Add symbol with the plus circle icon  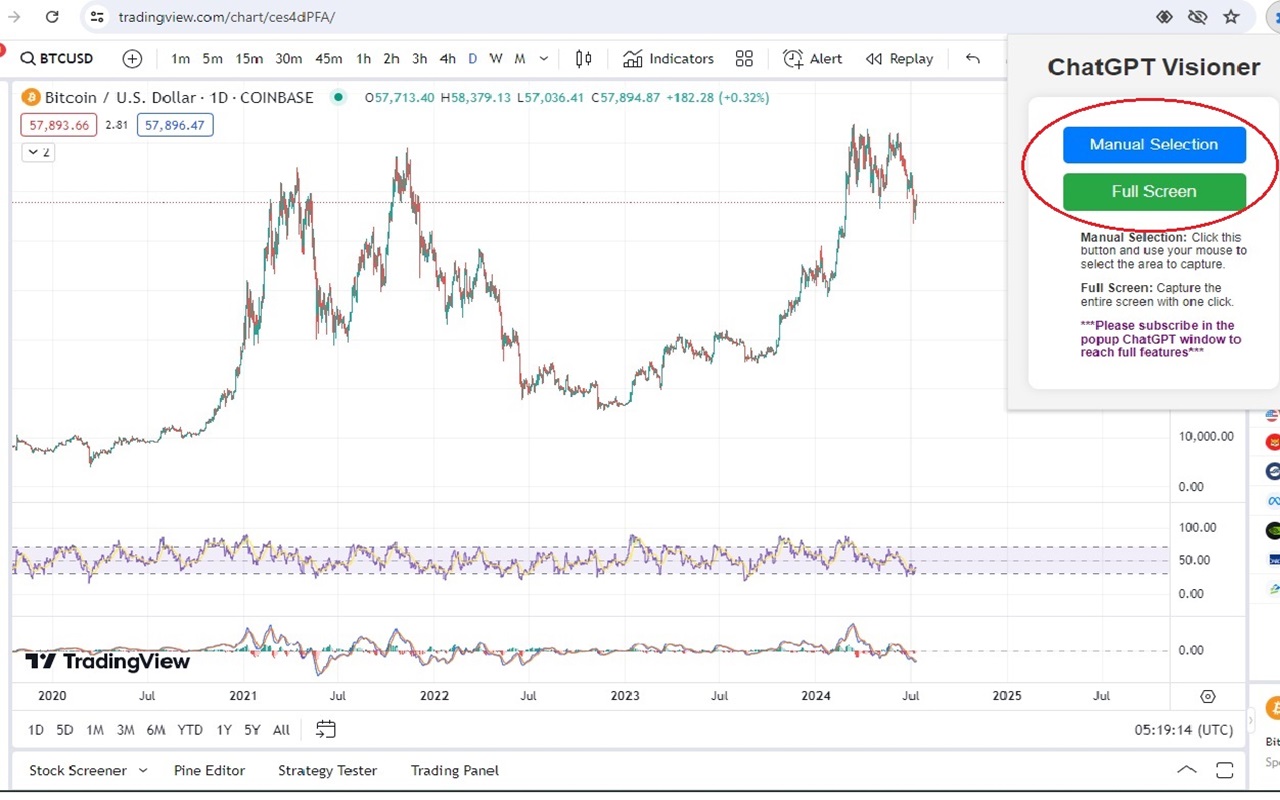click(x=132, y=59)
